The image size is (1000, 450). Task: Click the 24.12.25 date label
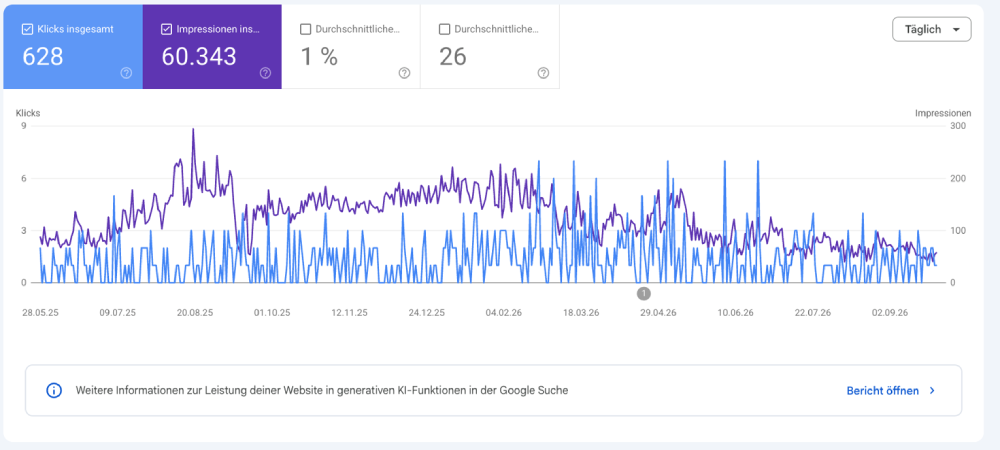tap(427, 313)
